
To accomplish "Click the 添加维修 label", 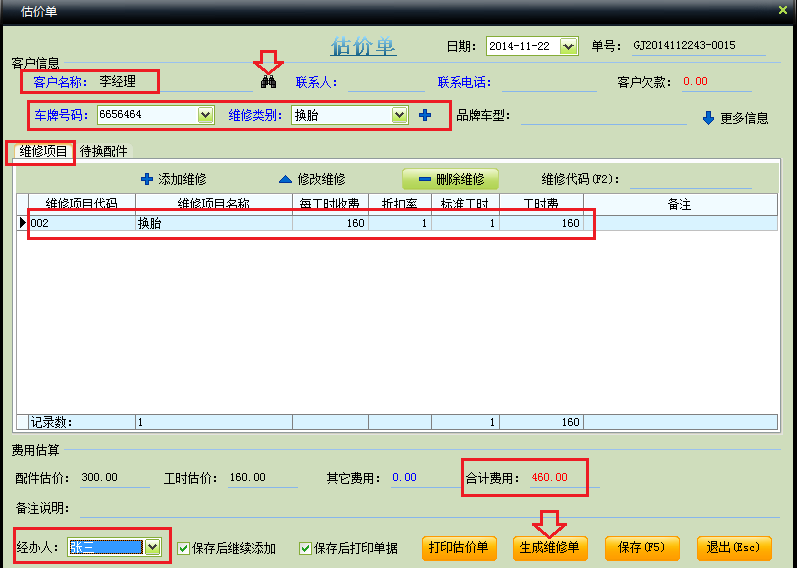I will click(x=182, y=179).
